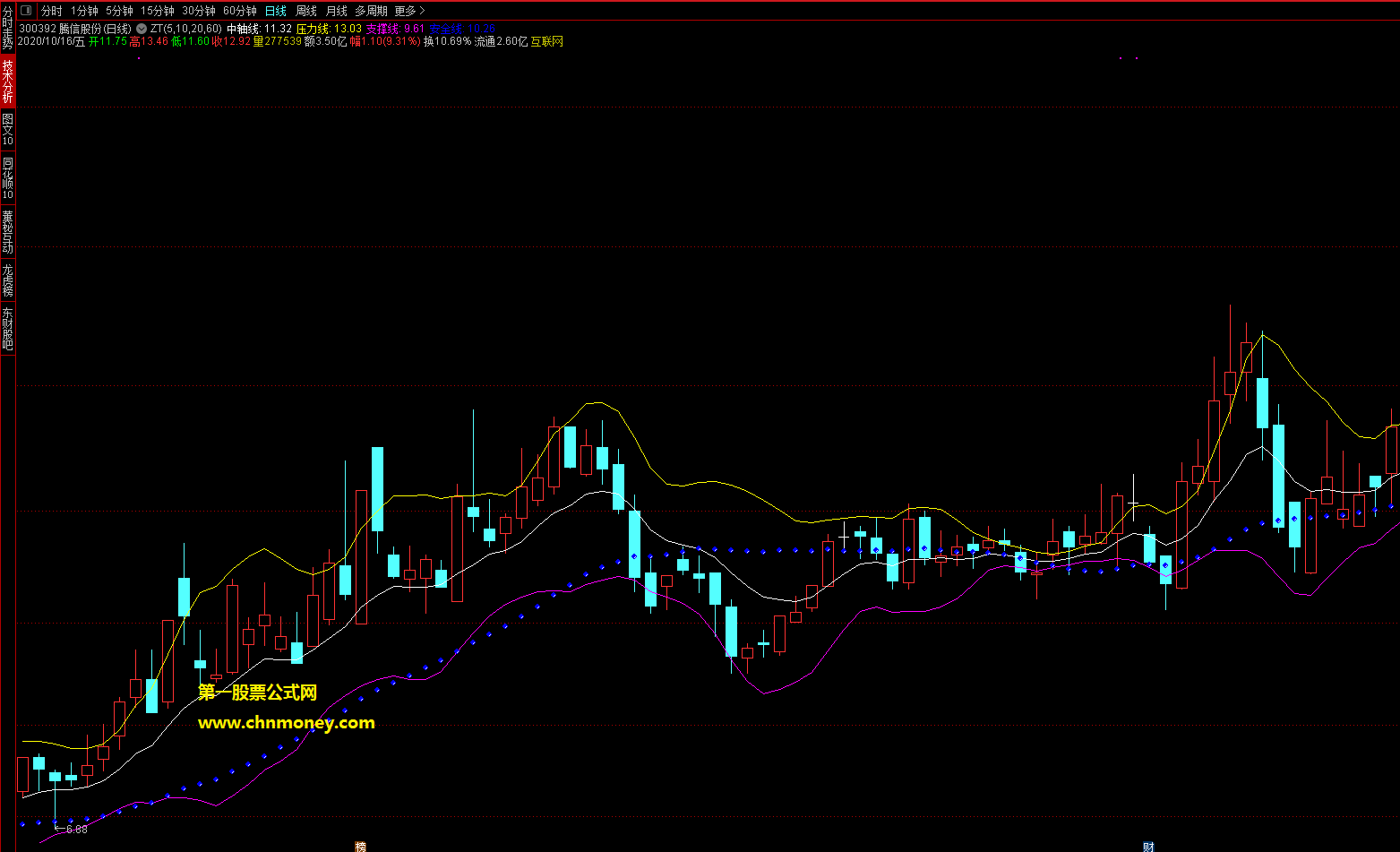Open the 同花顺10 sidebar tab
1400x852 pixels.
click(x=7, y=178)
